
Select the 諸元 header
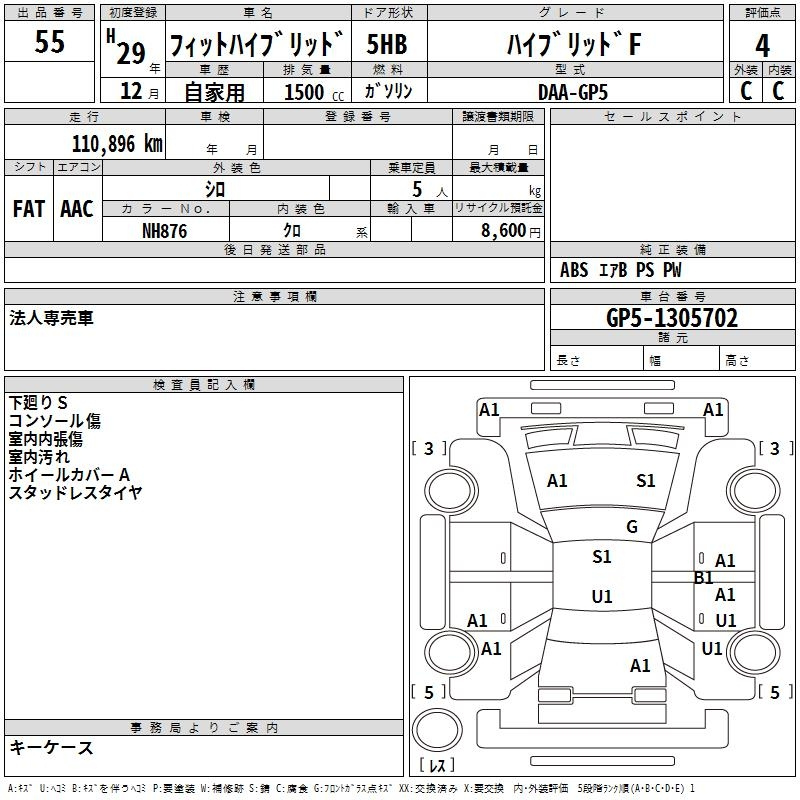click(672, 337)
